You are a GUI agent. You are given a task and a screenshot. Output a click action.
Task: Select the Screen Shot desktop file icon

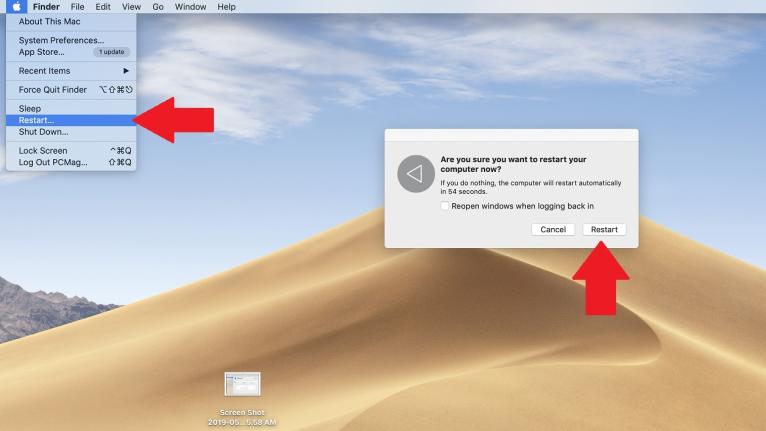click(242, 384)
